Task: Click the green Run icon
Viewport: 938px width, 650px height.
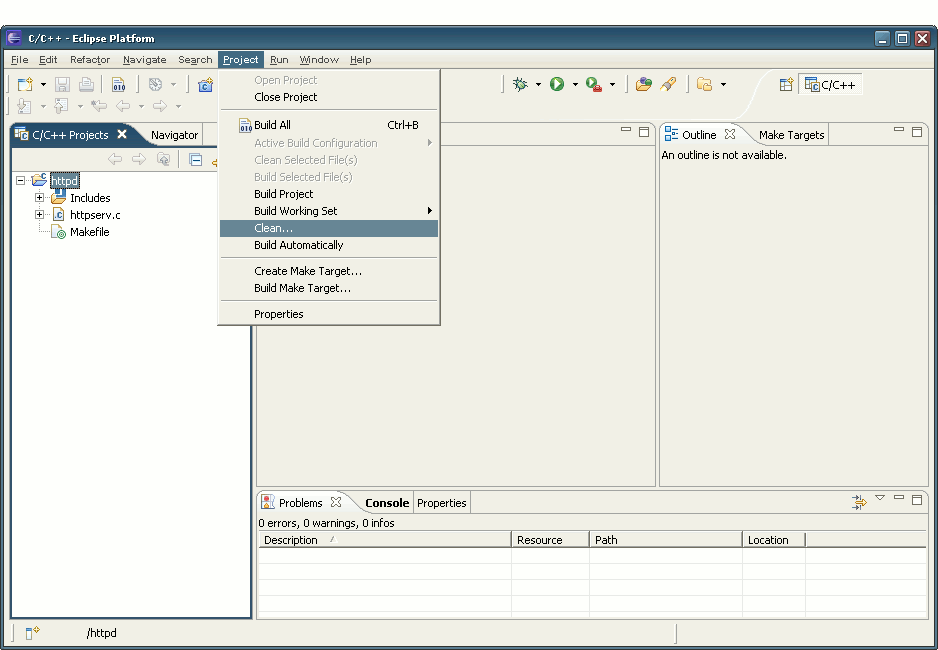Action: [x=557, y=84]
